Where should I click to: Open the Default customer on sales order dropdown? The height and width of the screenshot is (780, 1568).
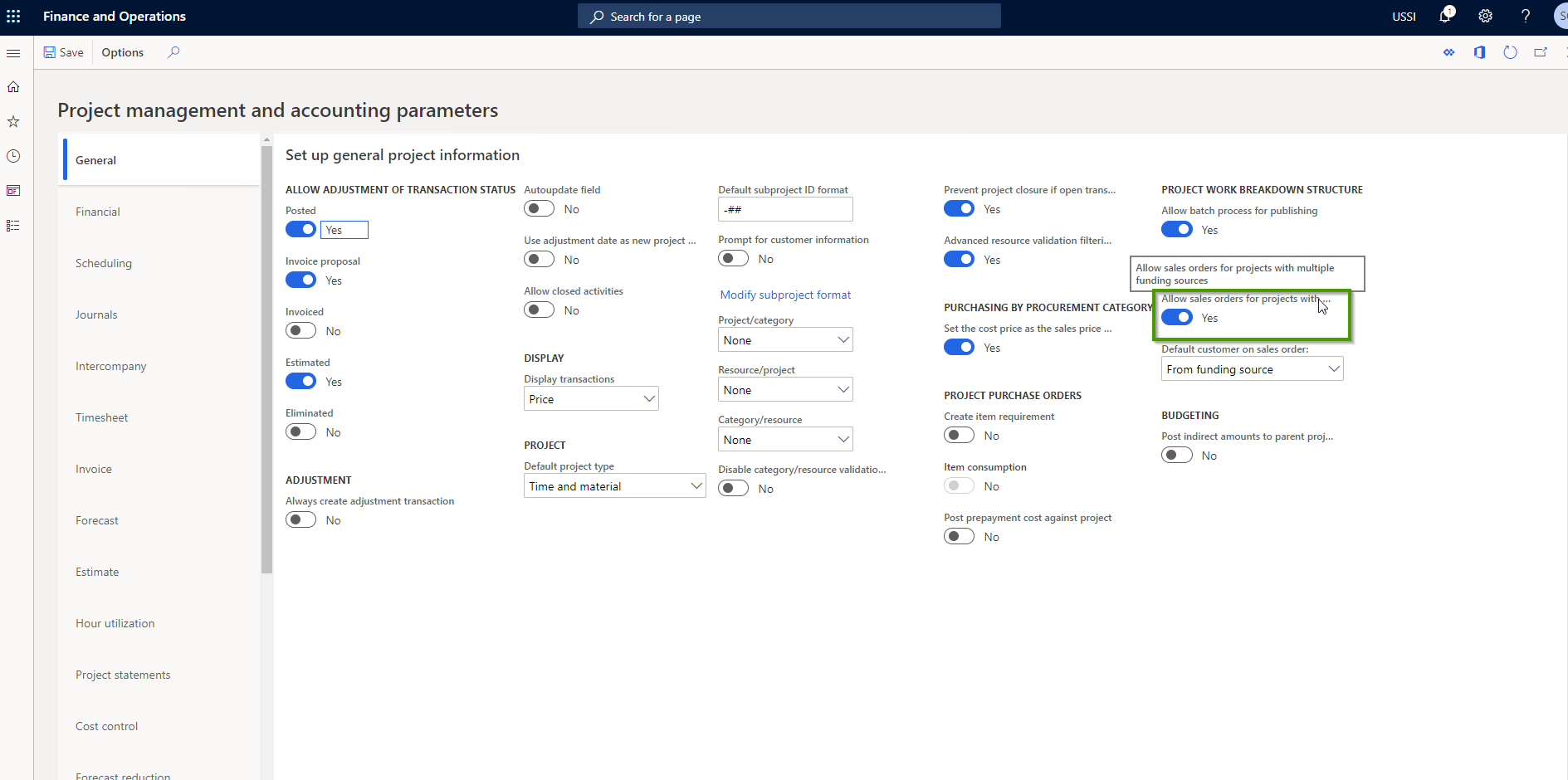tap(1252, 368)
